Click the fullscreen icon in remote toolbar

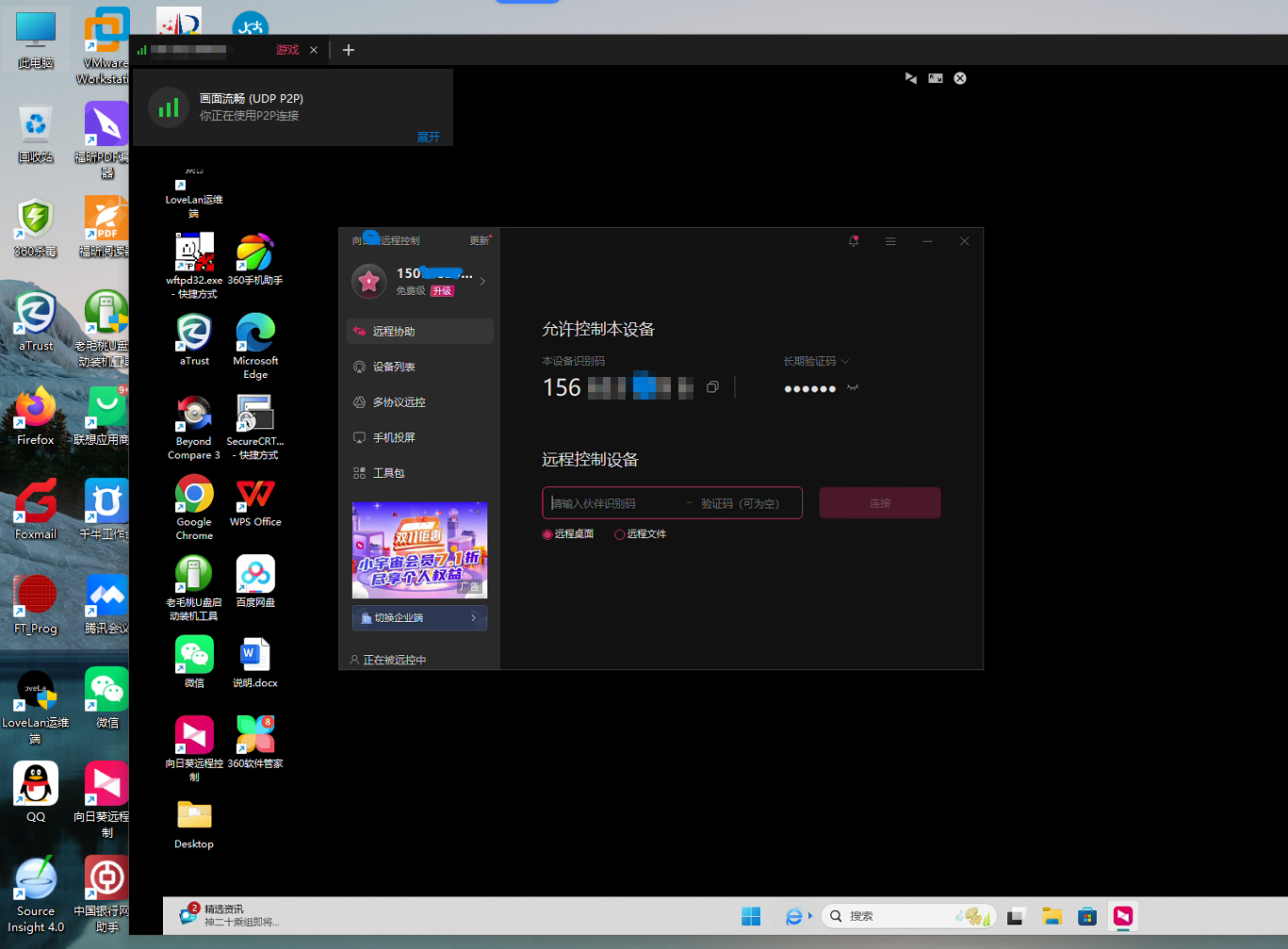pyautogui.click(x=935, y=78)
